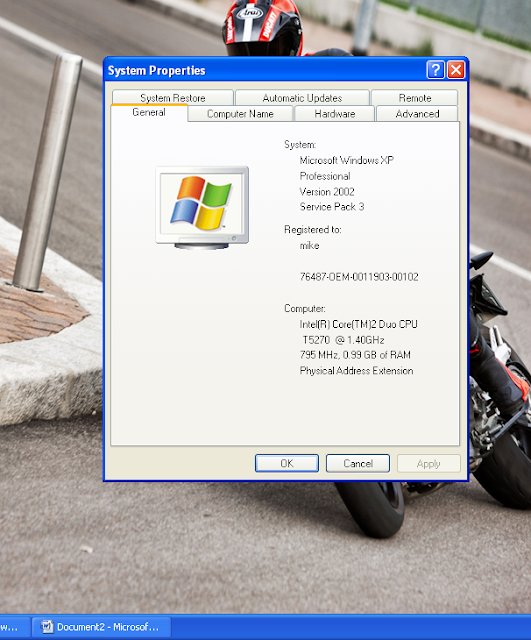The image size is (531, 640).
Task: Click the 'System:' heading label
Action: tap(300, 145)
